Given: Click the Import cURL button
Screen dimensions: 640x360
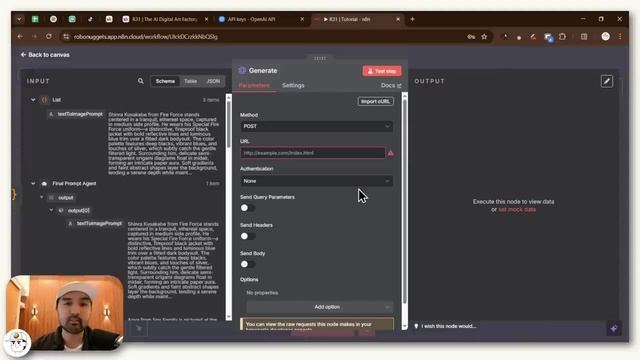Looking at the screenshot, I should tap(376, 101).
